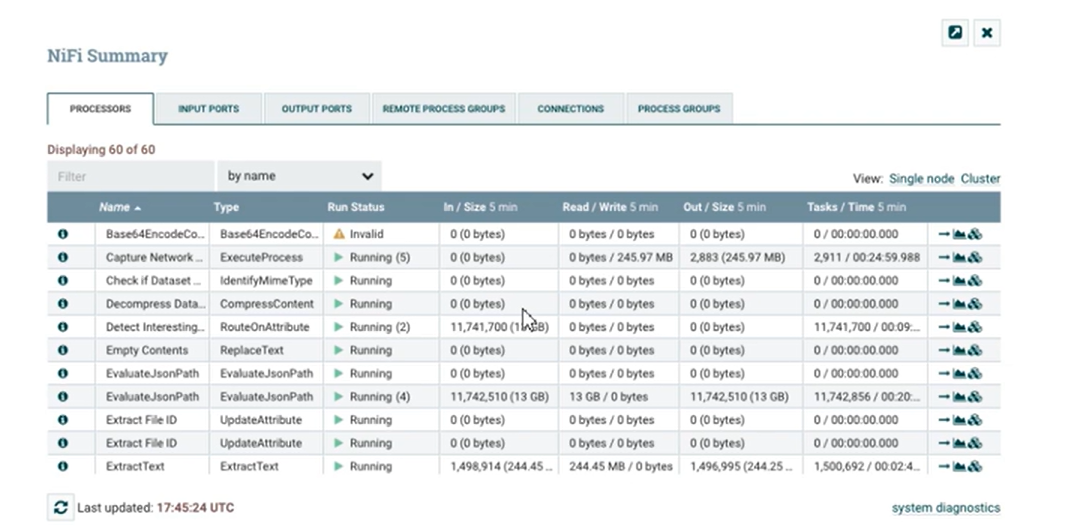Pop out the NiFi Summary window

(x=955, y=32)
